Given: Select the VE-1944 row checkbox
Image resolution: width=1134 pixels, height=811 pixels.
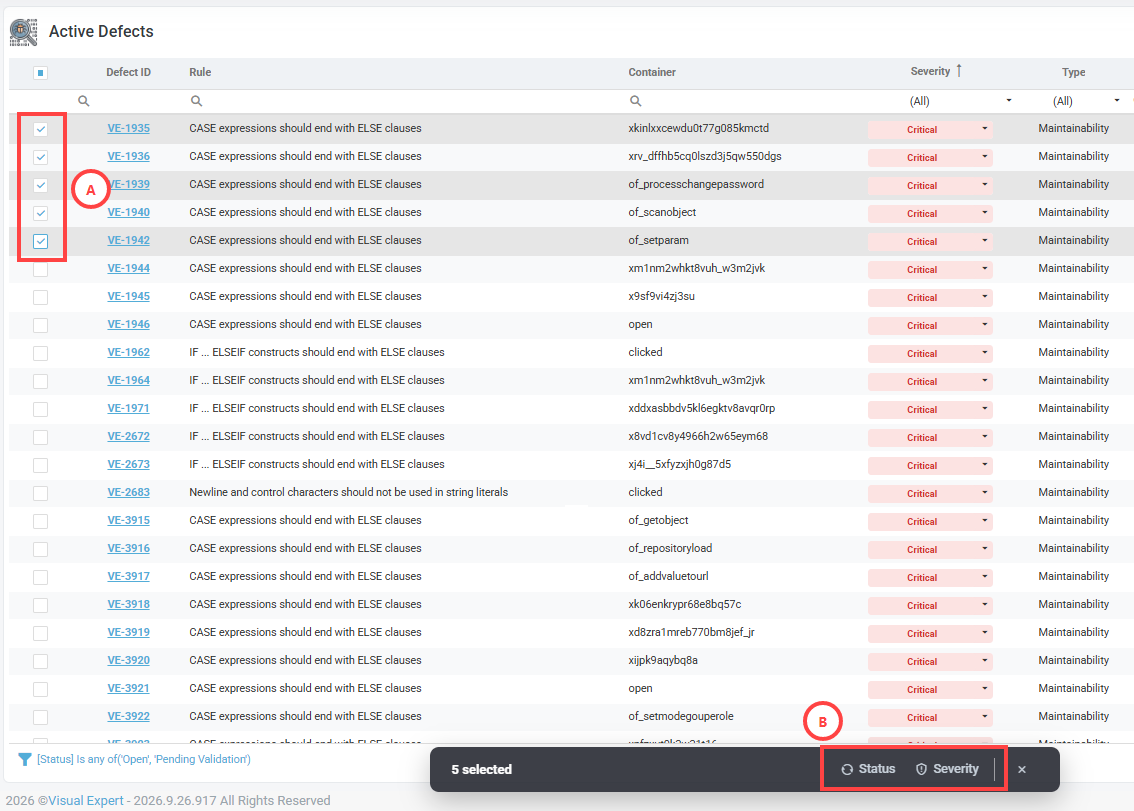Looking at the screenshot, I should pyautogui.click(x=40, y=269).
